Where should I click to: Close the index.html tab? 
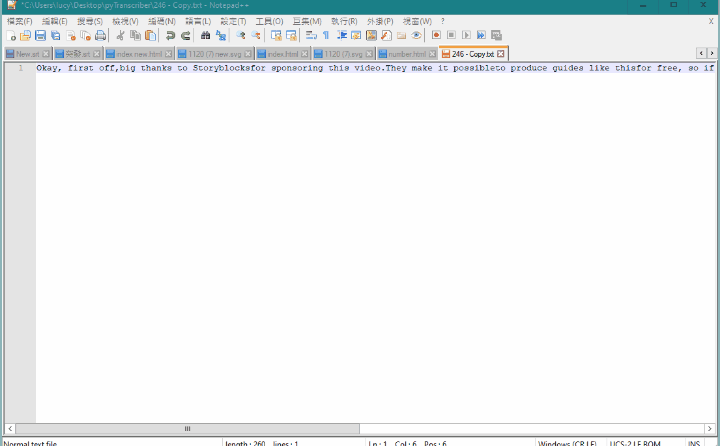304,54
